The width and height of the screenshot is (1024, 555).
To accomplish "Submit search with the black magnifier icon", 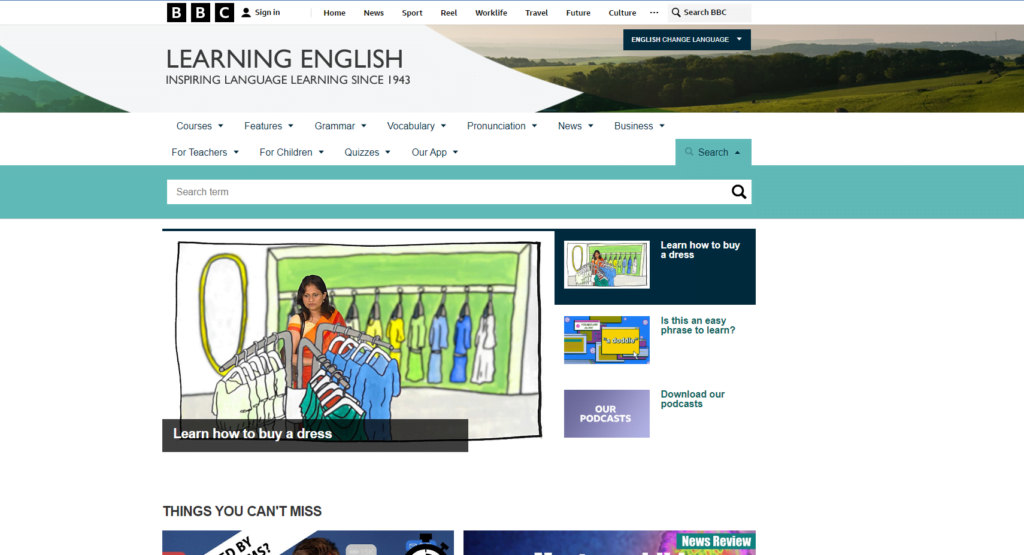I will (x=739, y=192).
